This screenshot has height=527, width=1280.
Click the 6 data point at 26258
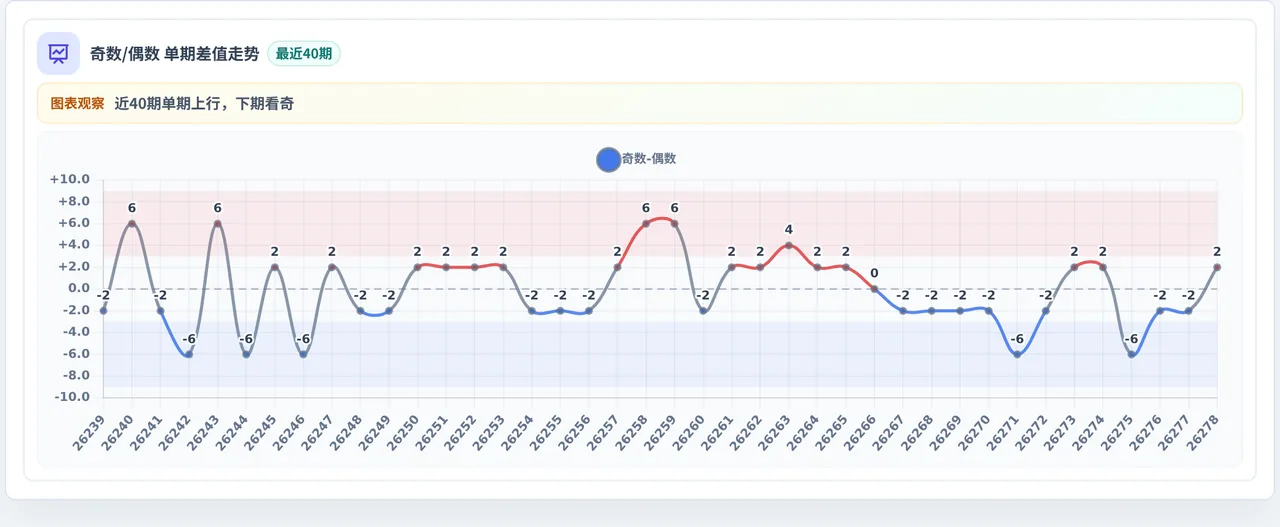pos(646,223)
